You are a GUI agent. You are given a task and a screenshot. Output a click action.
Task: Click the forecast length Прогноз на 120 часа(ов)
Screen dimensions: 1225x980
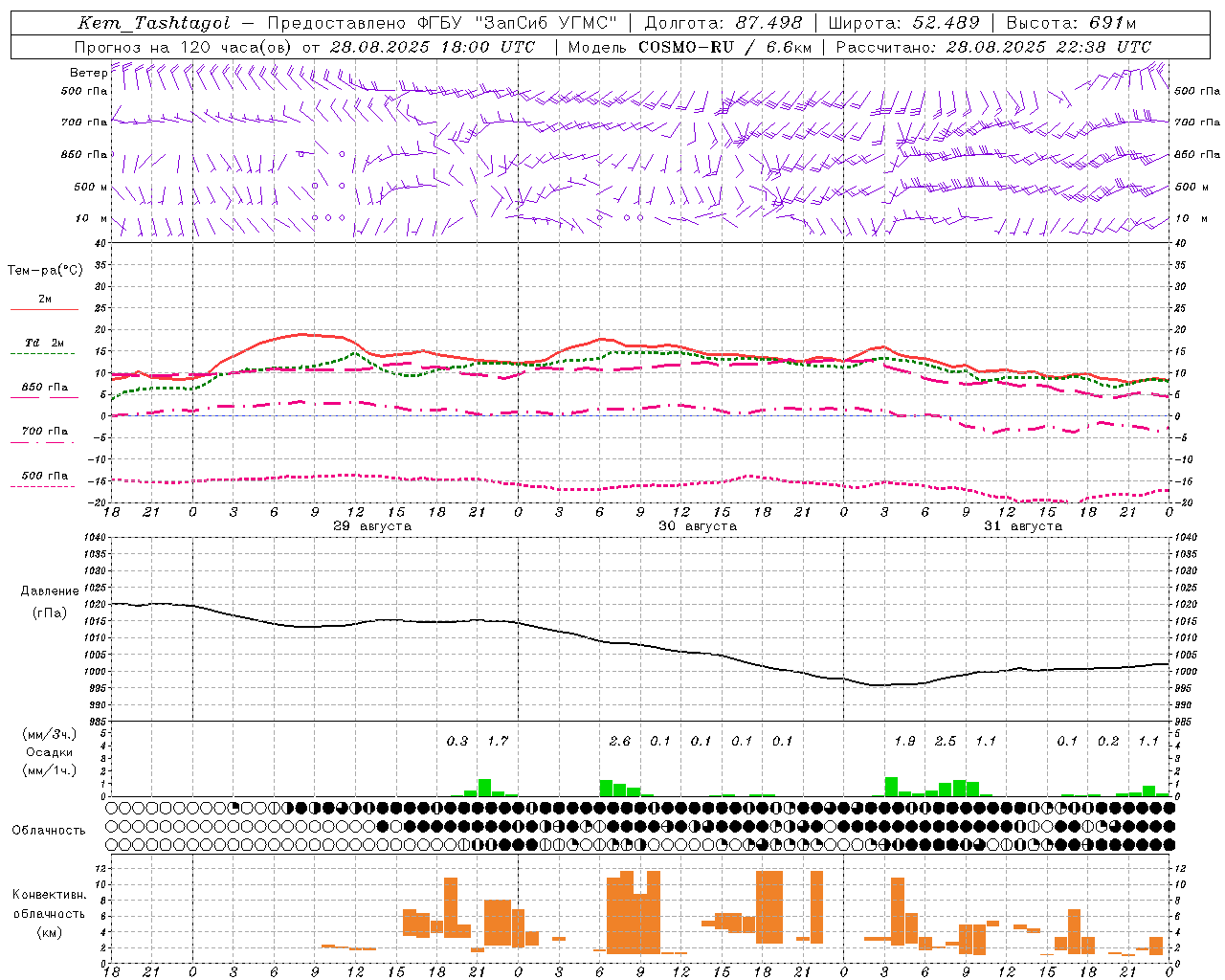pos(184,47)
